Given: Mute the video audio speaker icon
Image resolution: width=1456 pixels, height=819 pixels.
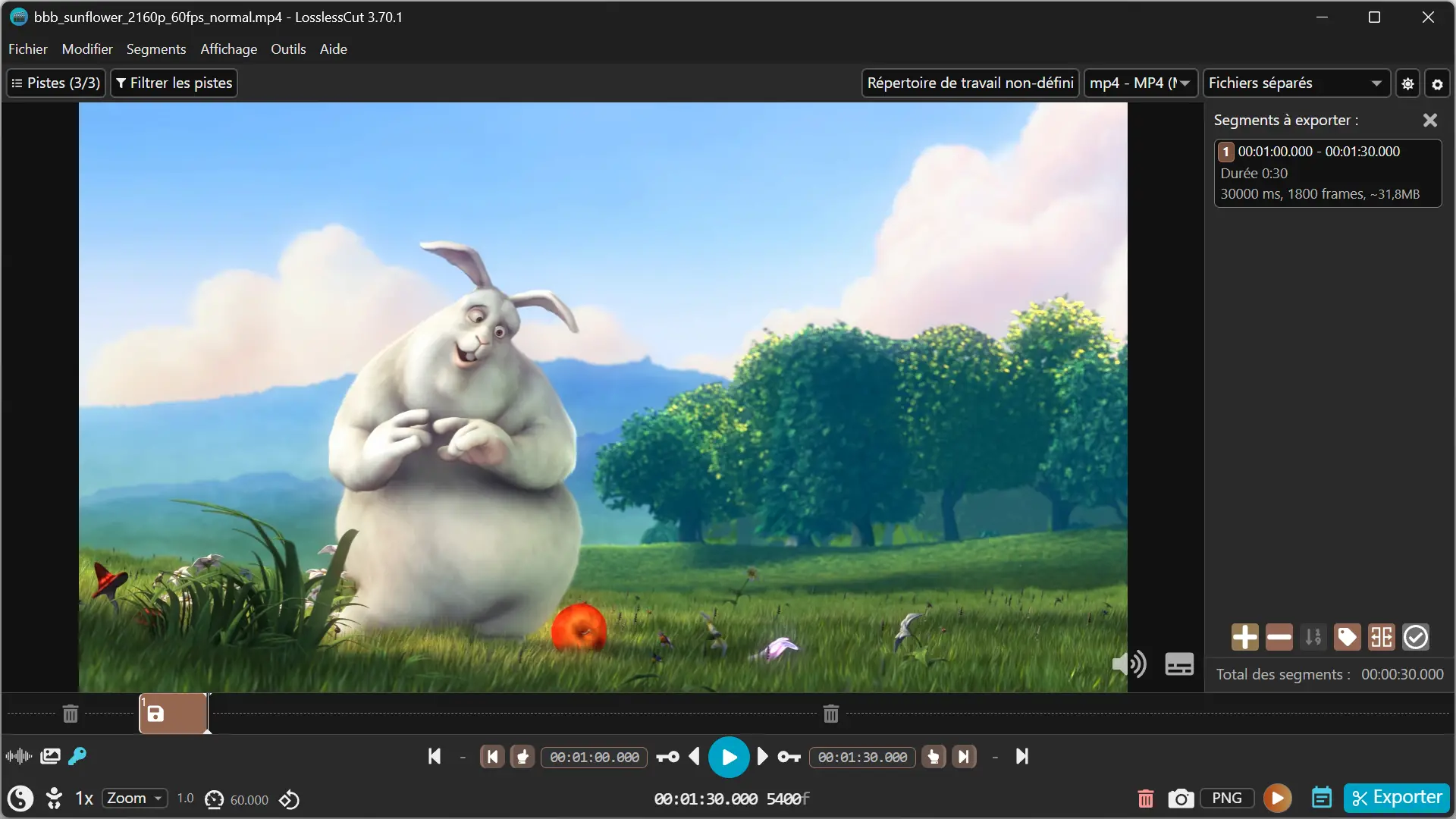Looking at the screenshot, I should [x=1129, y=664].
